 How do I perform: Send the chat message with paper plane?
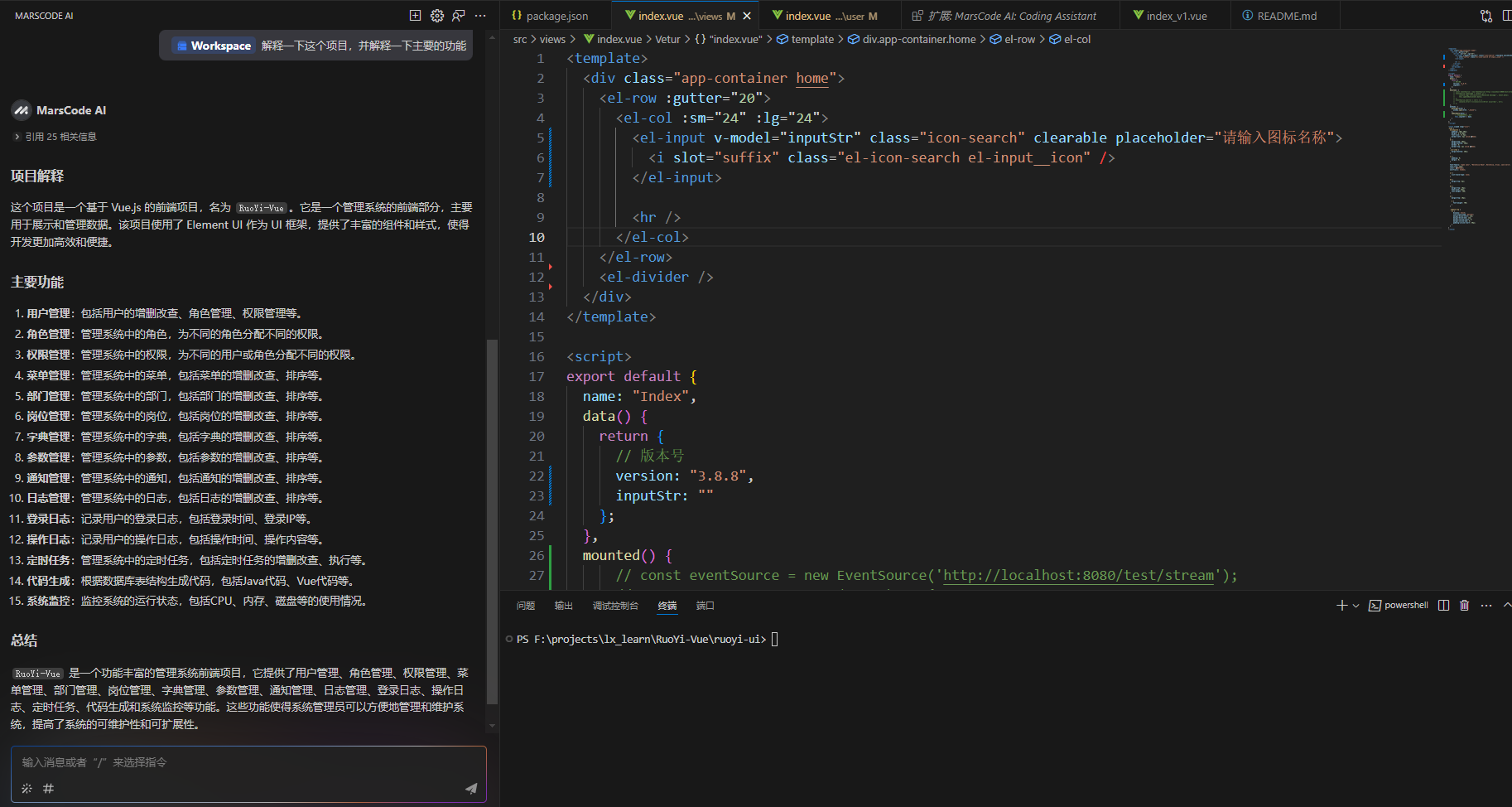click(470, 789)
